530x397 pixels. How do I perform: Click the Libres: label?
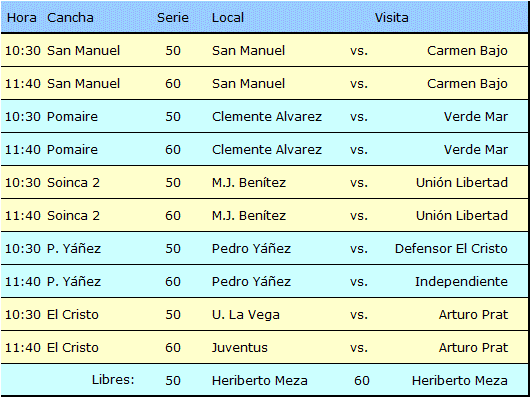pyautogui.click(x=113, y=380)
